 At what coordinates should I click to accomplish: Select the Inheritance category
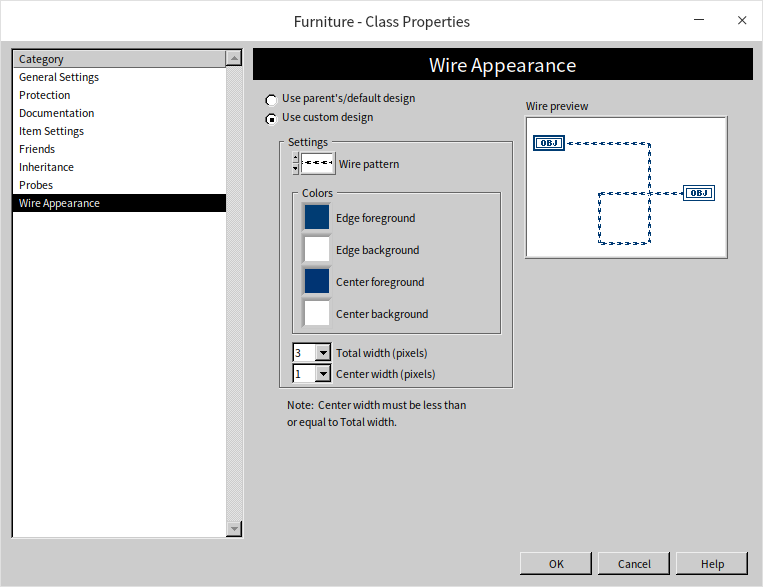pyautogui.click(x=46, y=167)
